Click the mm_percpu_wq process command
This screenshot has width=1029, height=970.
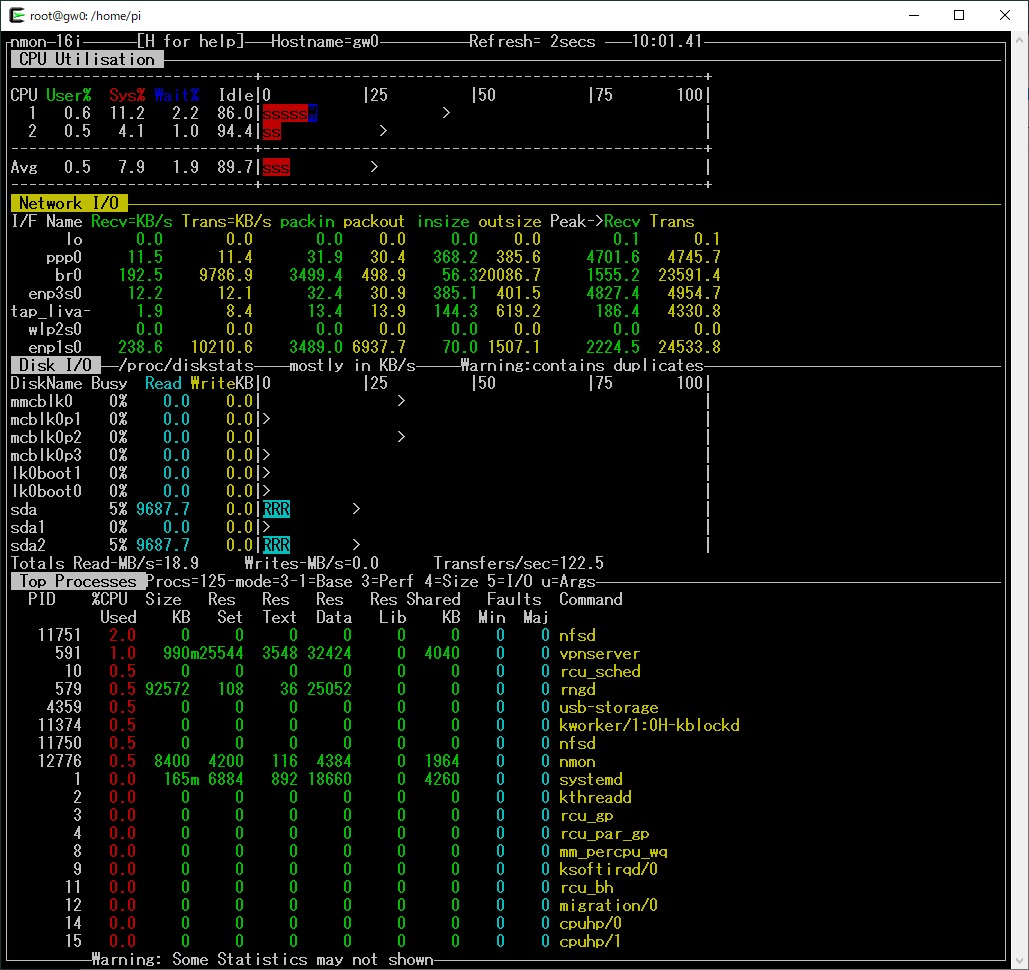(613, 851)
